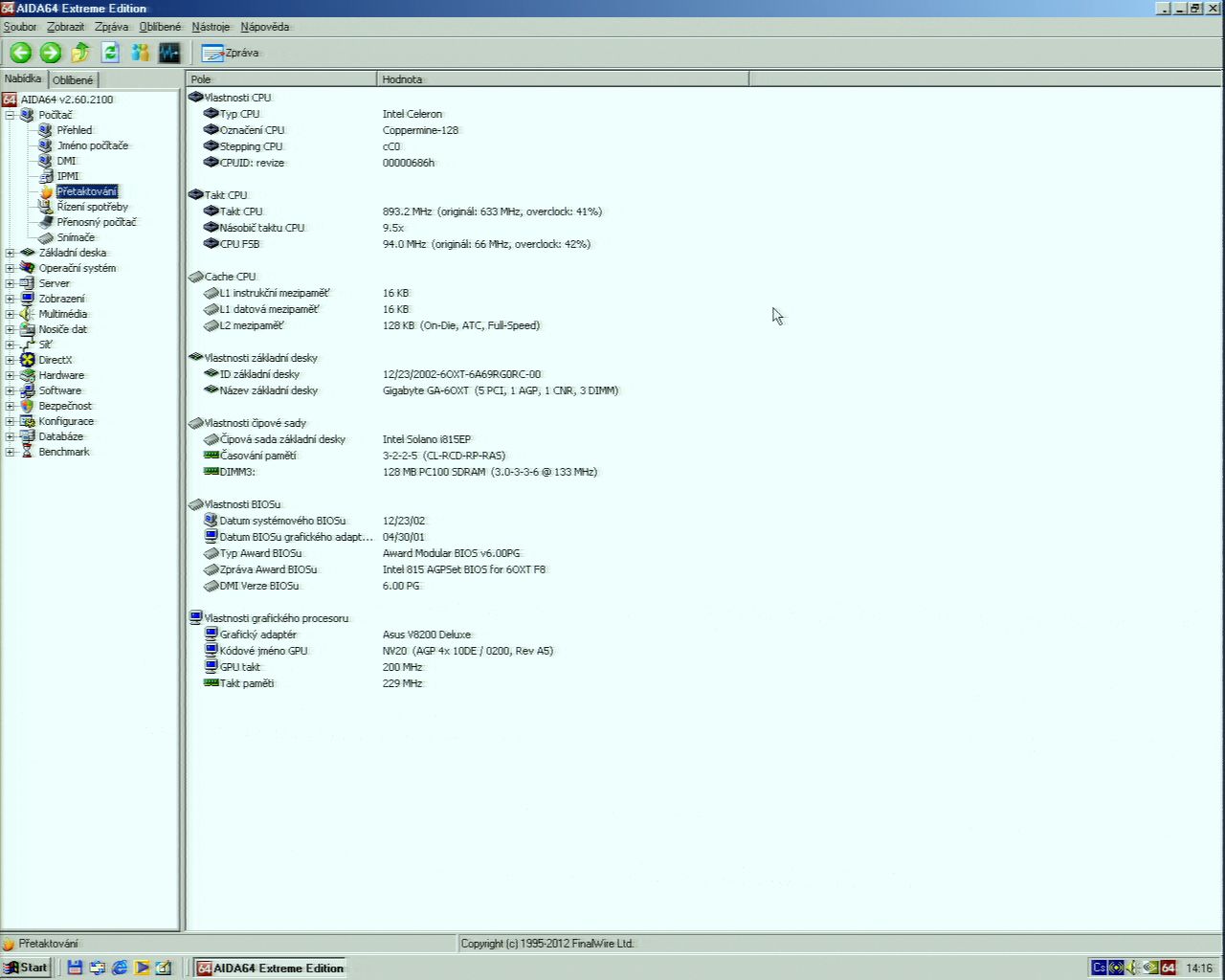Select the Typ CPU row
This screenshot has height=980, width=1225.
[x=323, y=114]
